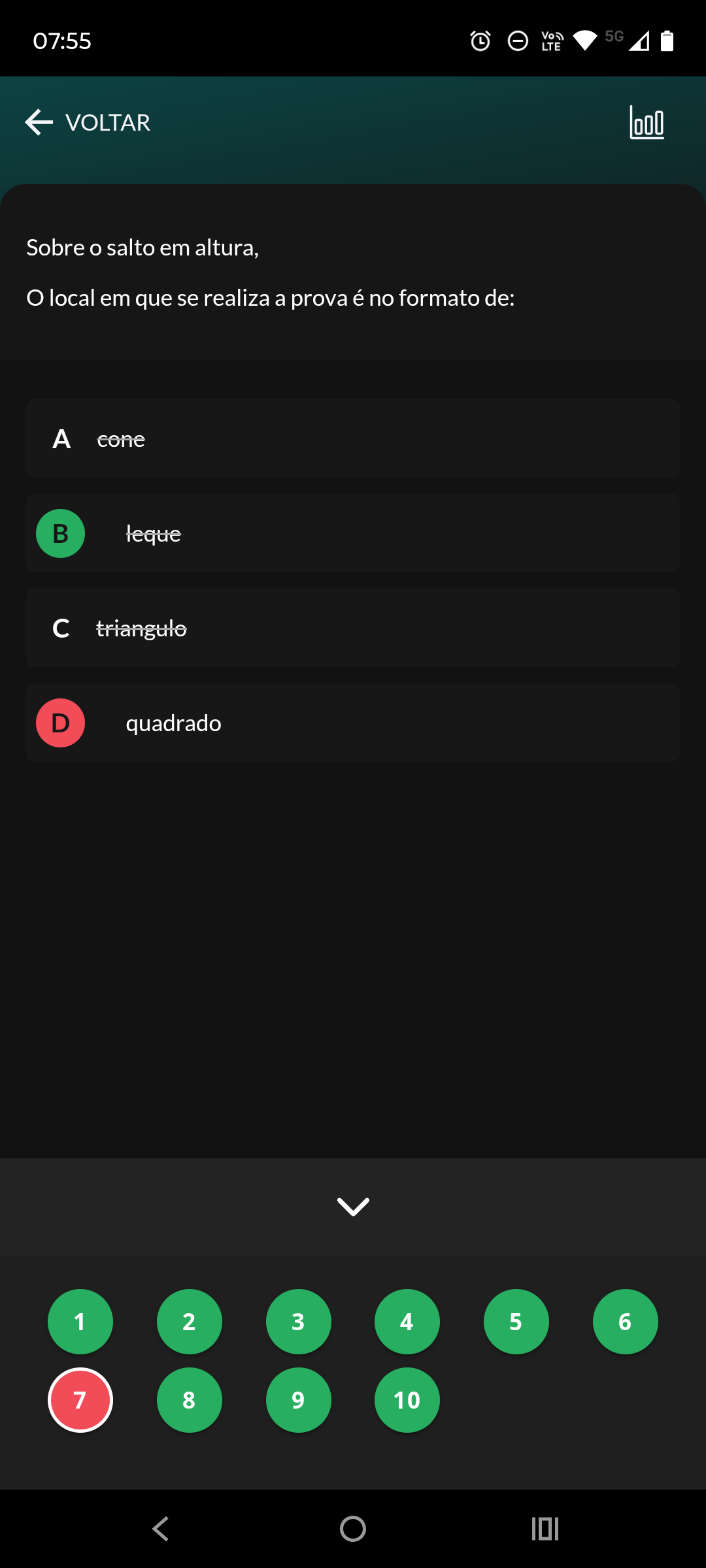
Task: Choose answer option D quadrado
Action: (x=353, y=723)
